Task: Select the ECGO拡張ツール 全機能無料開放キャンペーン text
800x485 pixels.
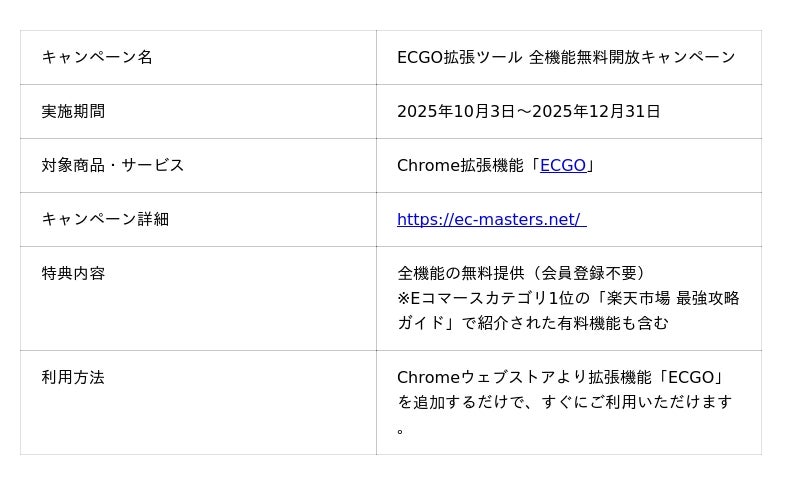Action: 566,58
